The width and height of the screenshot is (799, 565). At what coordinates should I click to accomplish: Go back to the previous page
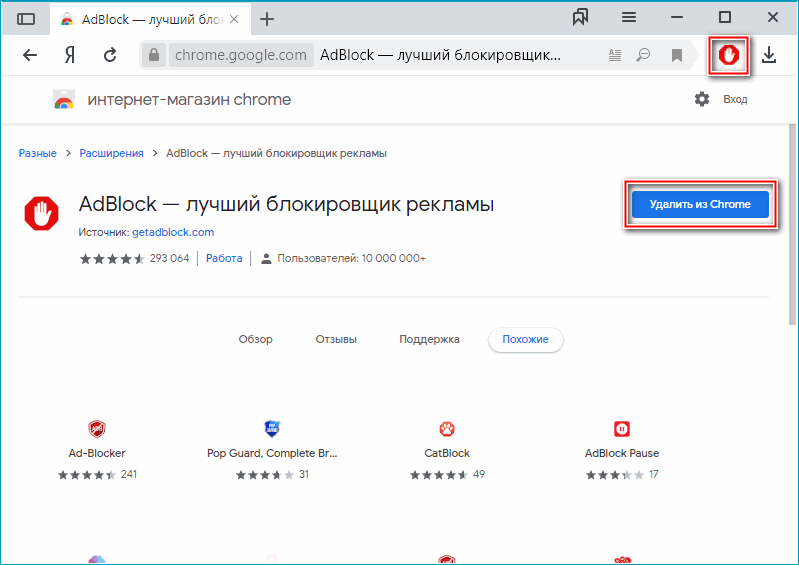30,55
